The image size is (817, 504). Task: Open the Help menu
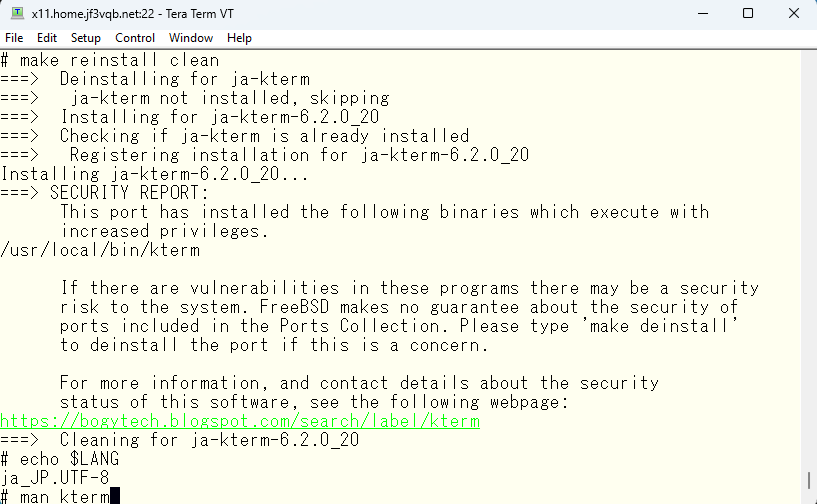(239, 38)
